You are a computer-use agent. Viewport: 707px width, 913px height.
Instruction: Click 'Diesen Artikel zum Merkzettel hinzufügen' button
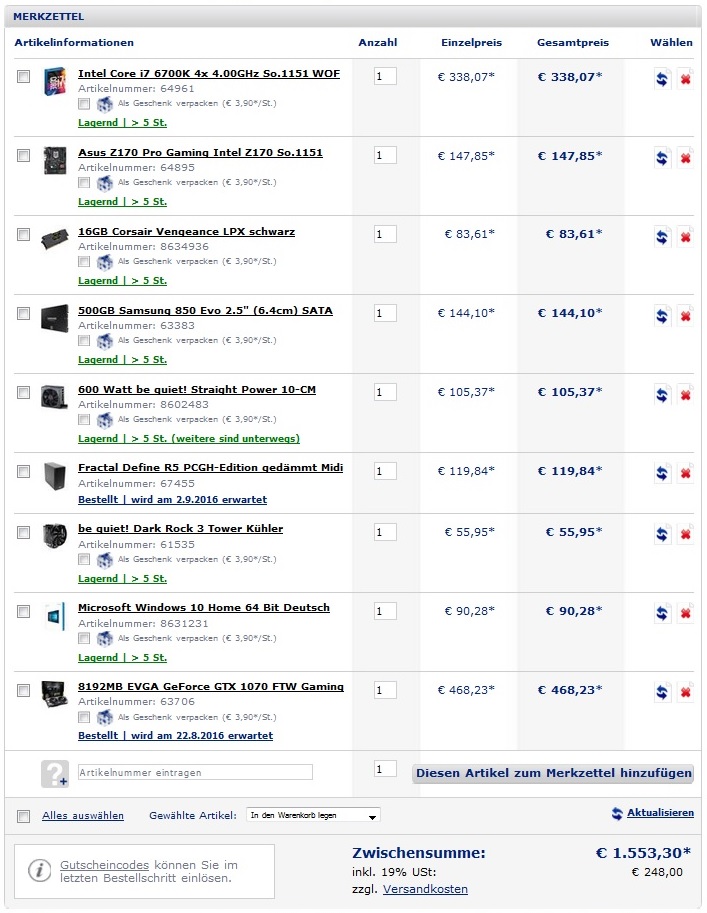coord(553,773)
